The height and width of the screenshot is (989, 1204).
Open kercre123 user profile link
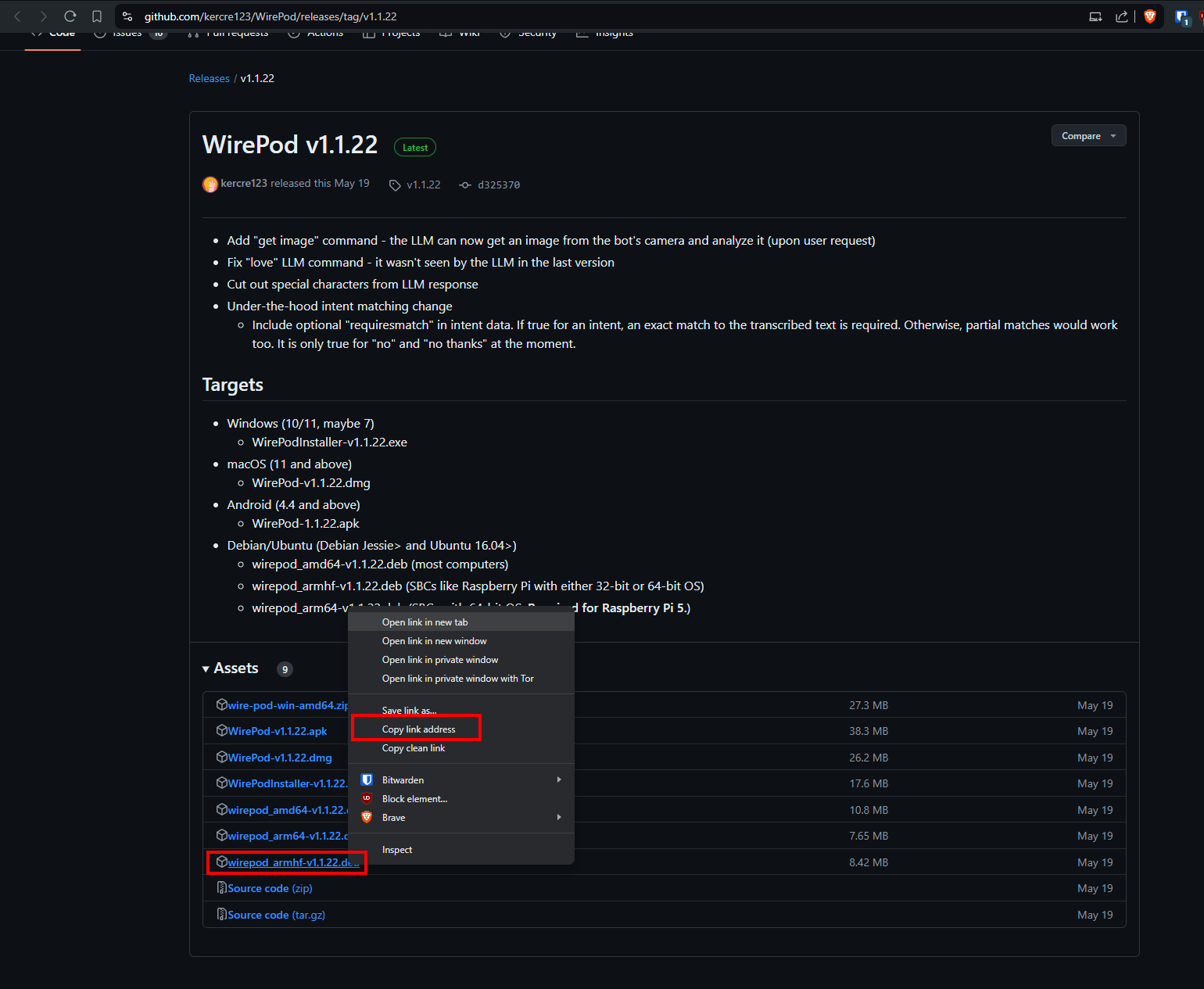pyautogui.click(x=244, y=183)
